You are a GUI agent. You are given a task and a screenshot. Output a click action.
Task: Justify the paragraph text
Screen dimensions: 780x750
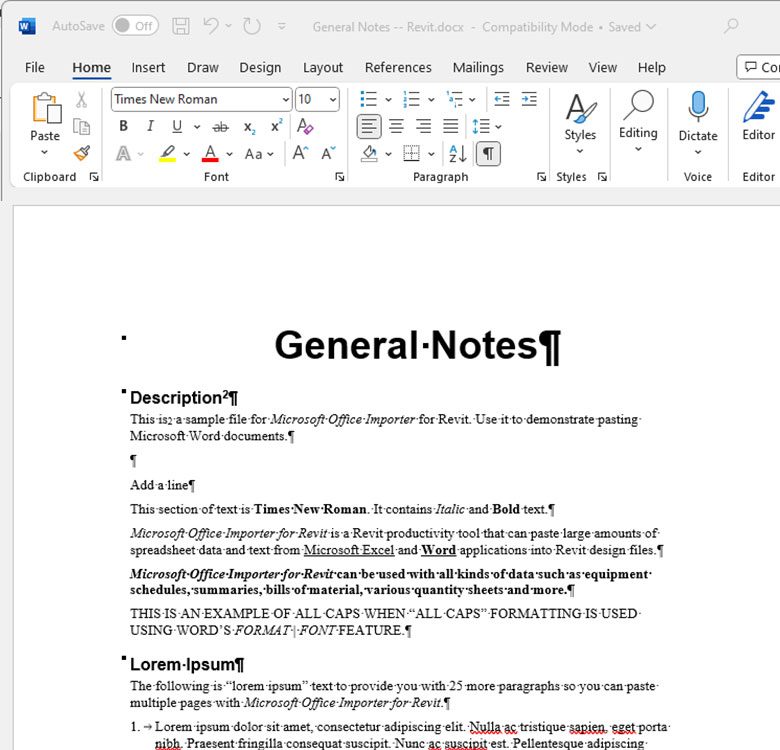click(451, 126)
